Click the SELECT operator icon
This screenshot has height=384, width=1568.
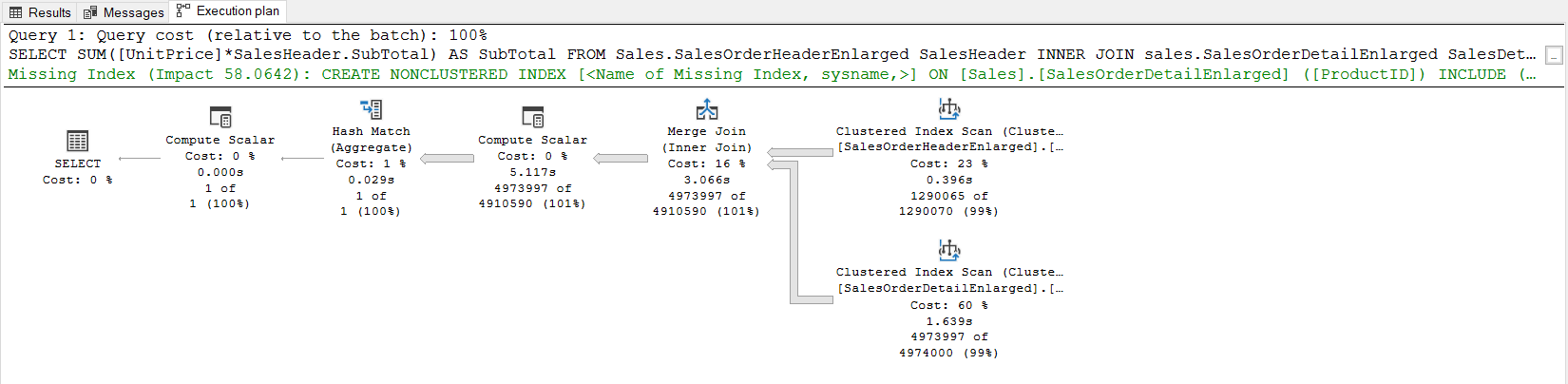pyautogui.click(x=77, y=142)
